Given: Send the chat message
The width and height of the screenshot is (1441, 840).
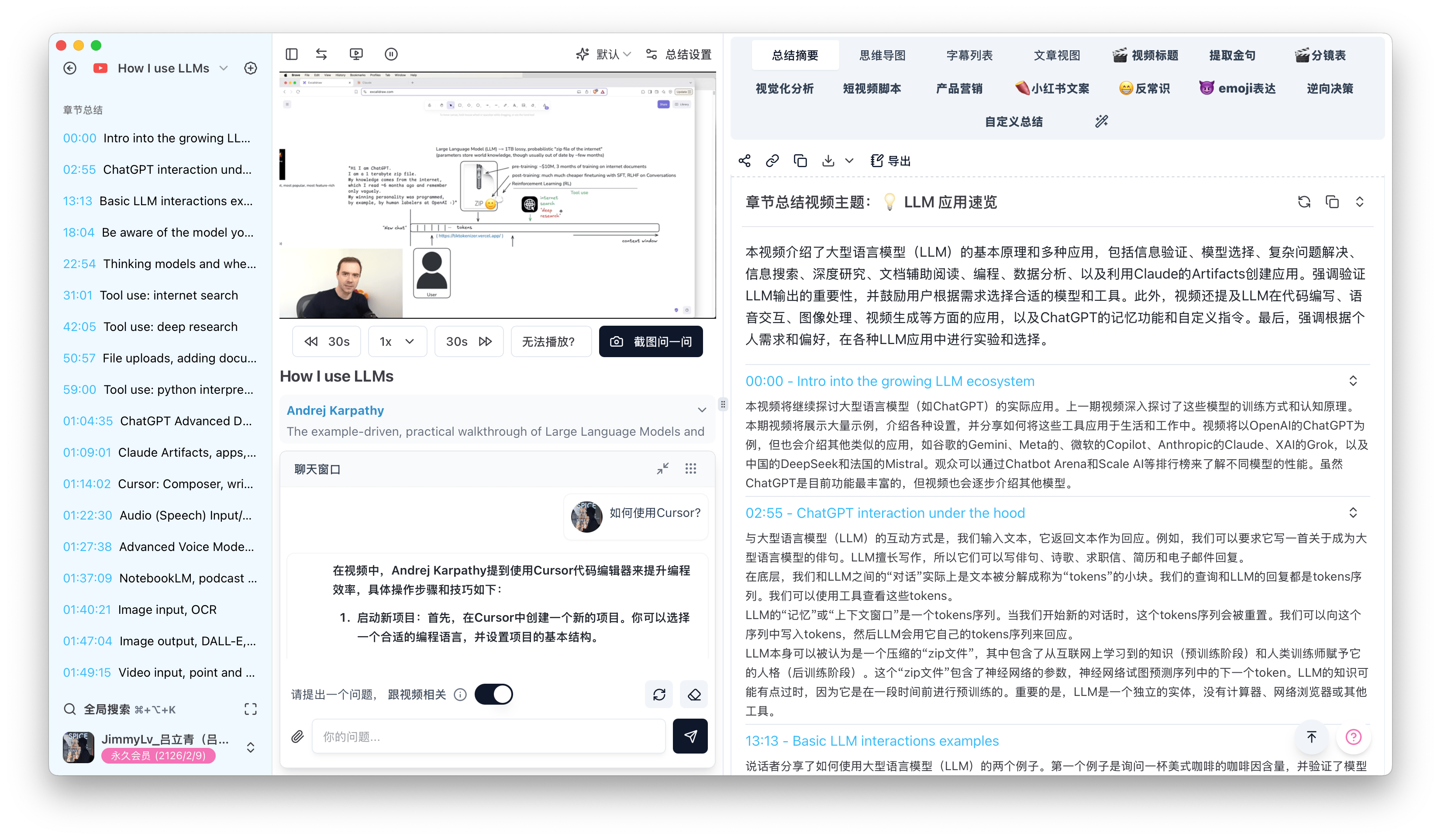Looking at the screenshot, I should pyautogui.click(x=690, y=737).
